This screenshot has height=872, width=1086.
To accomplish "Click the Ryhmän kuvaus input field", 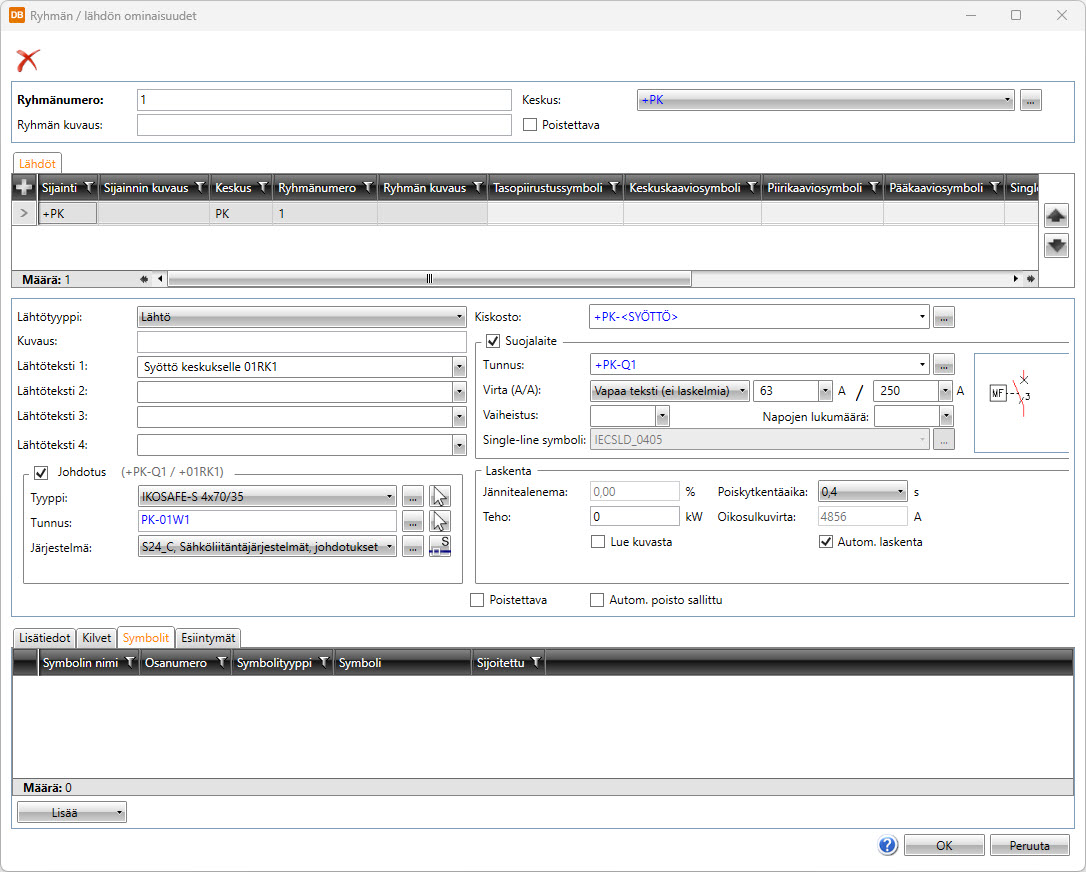I will (324, 125).
